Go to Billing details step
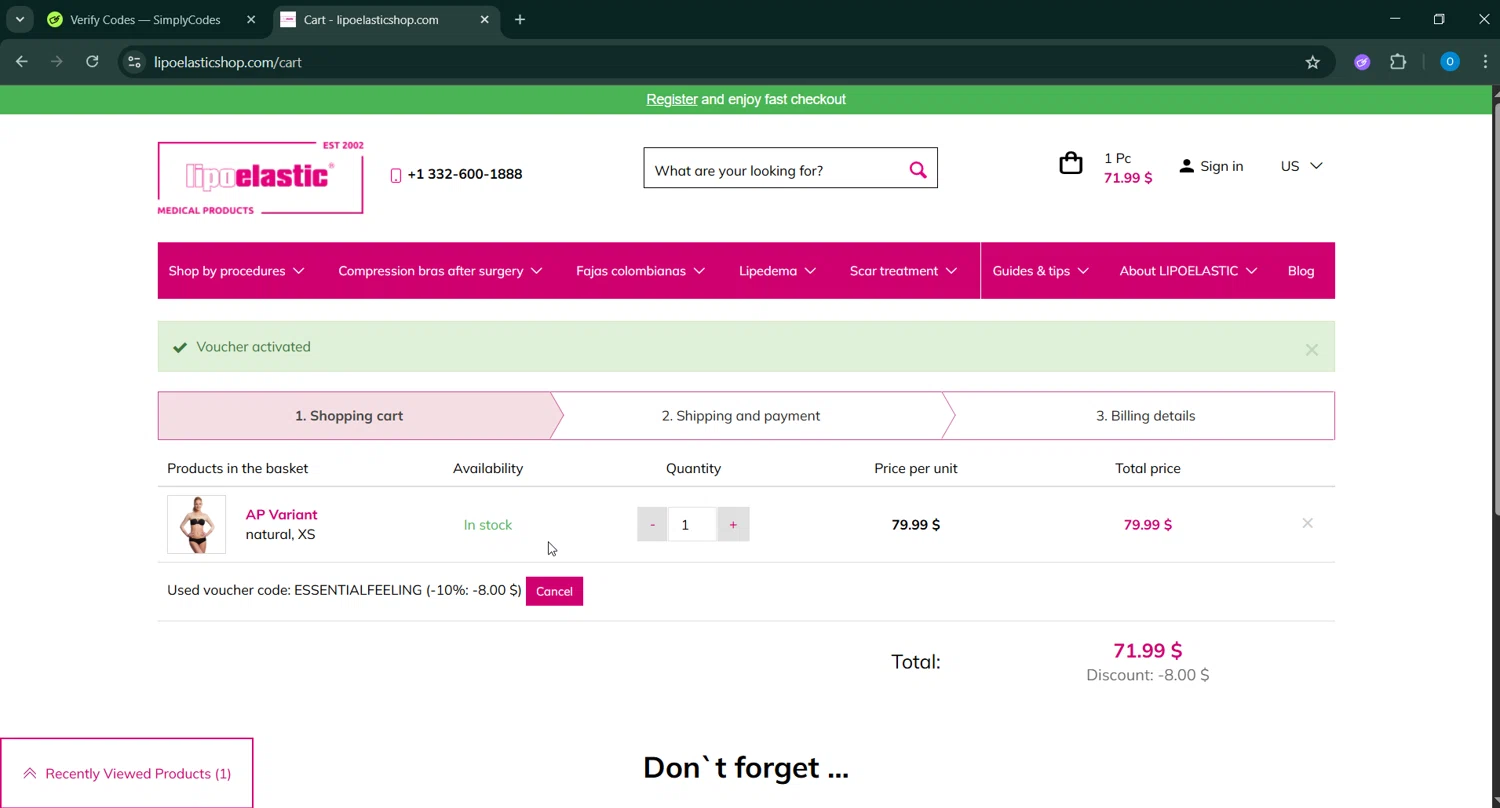This screenshot has width=1500, height=808. [1145, 416]
